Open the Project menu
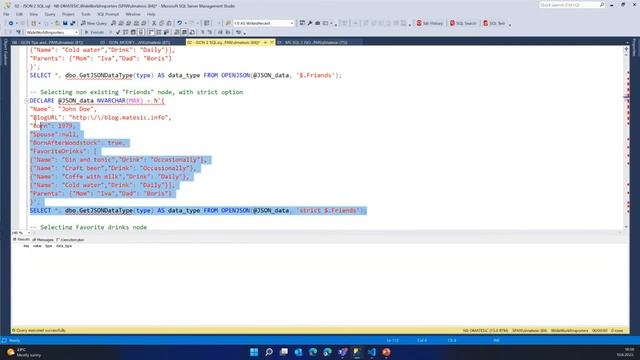Screen dimensions: 640x360 tap(68, 14)
